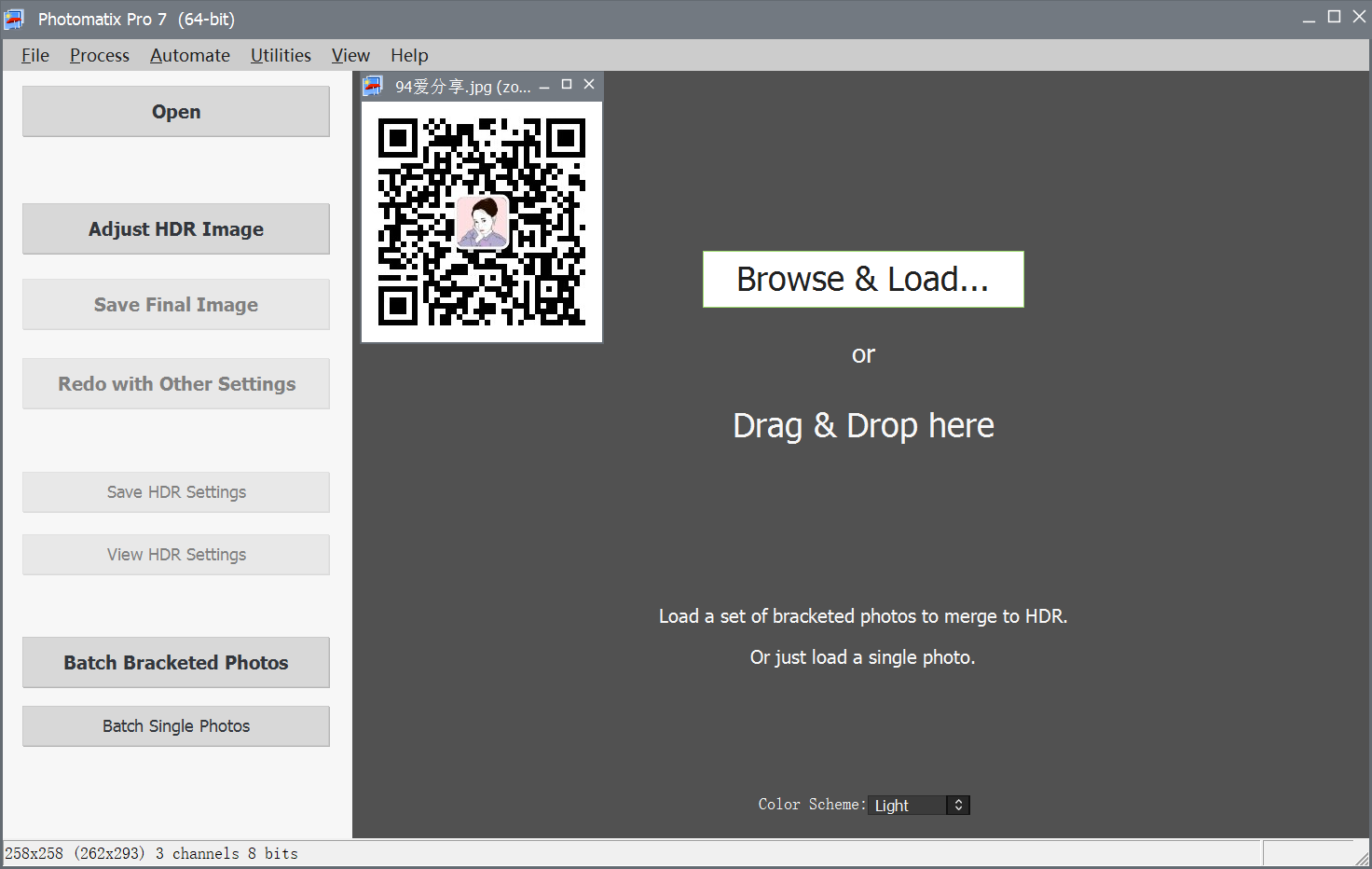Click the 94爱分享.jpg window title
1372x869 pixels.
[463, 87]
